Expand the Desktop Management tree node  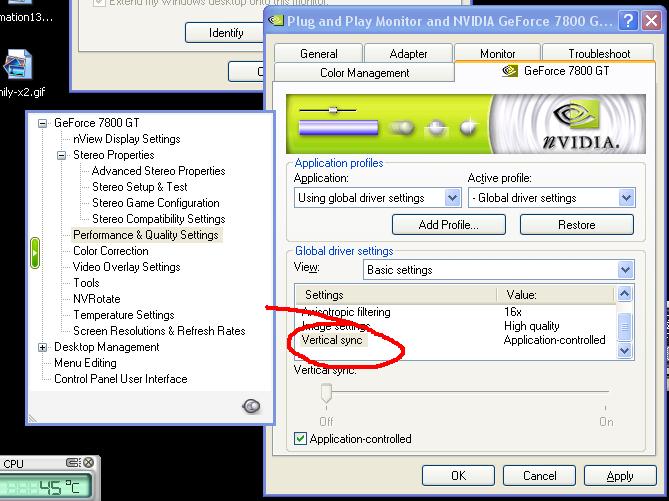click(43, 347)
